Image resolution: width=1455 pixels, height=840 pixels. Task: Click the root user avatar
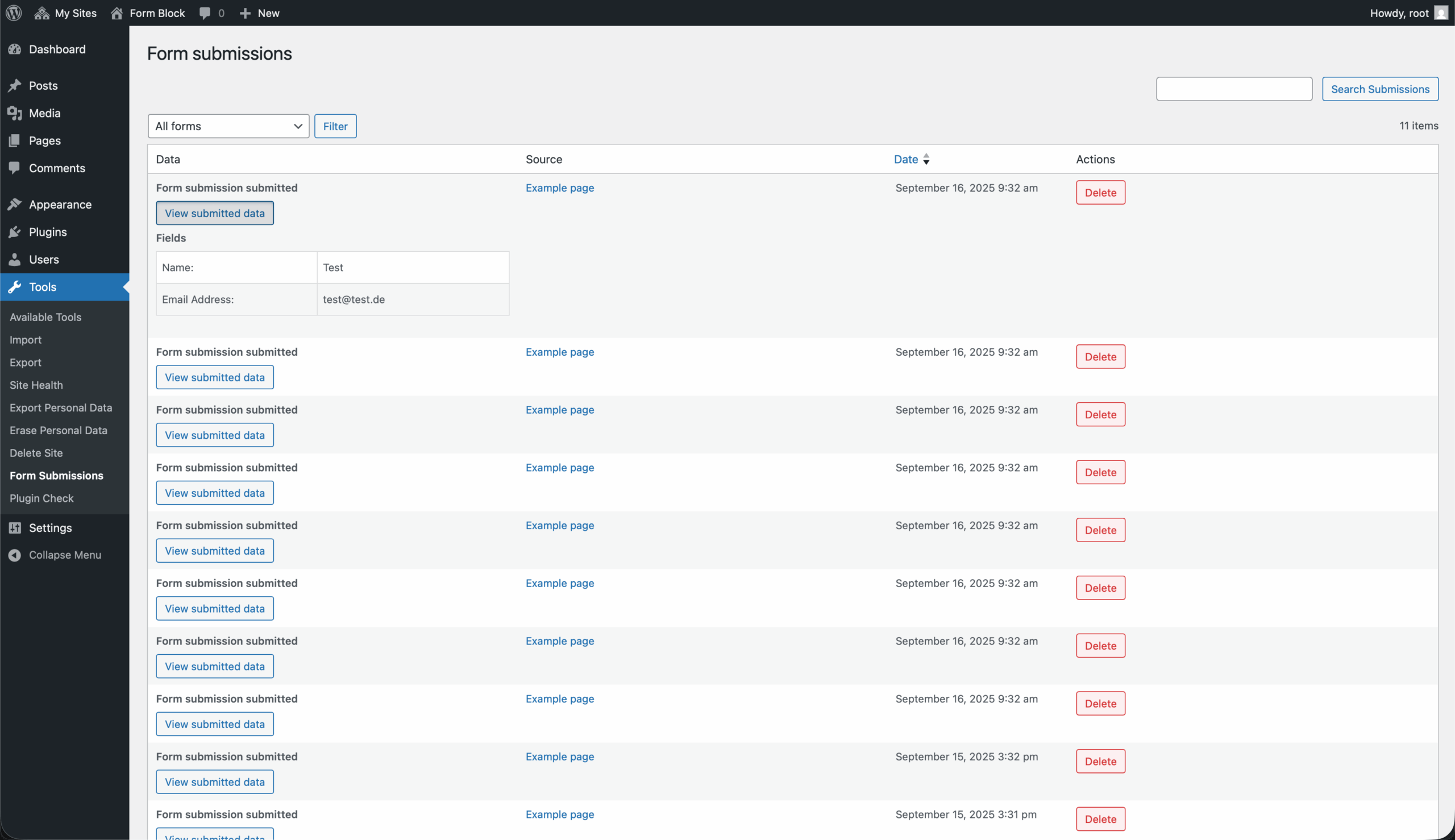[1440, 13]
